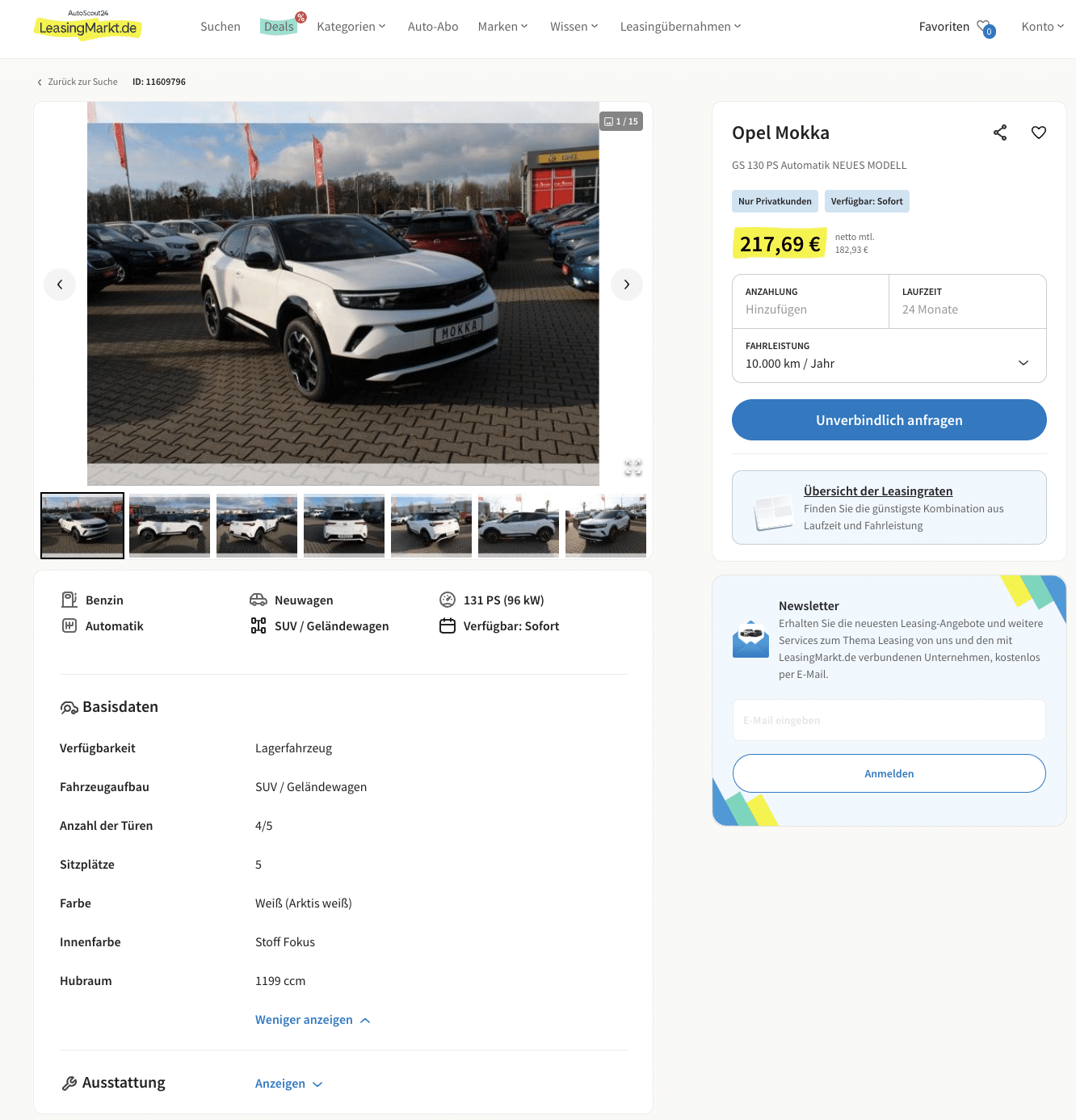Add car to favorites with heart icon

[x=1039, y=133]
